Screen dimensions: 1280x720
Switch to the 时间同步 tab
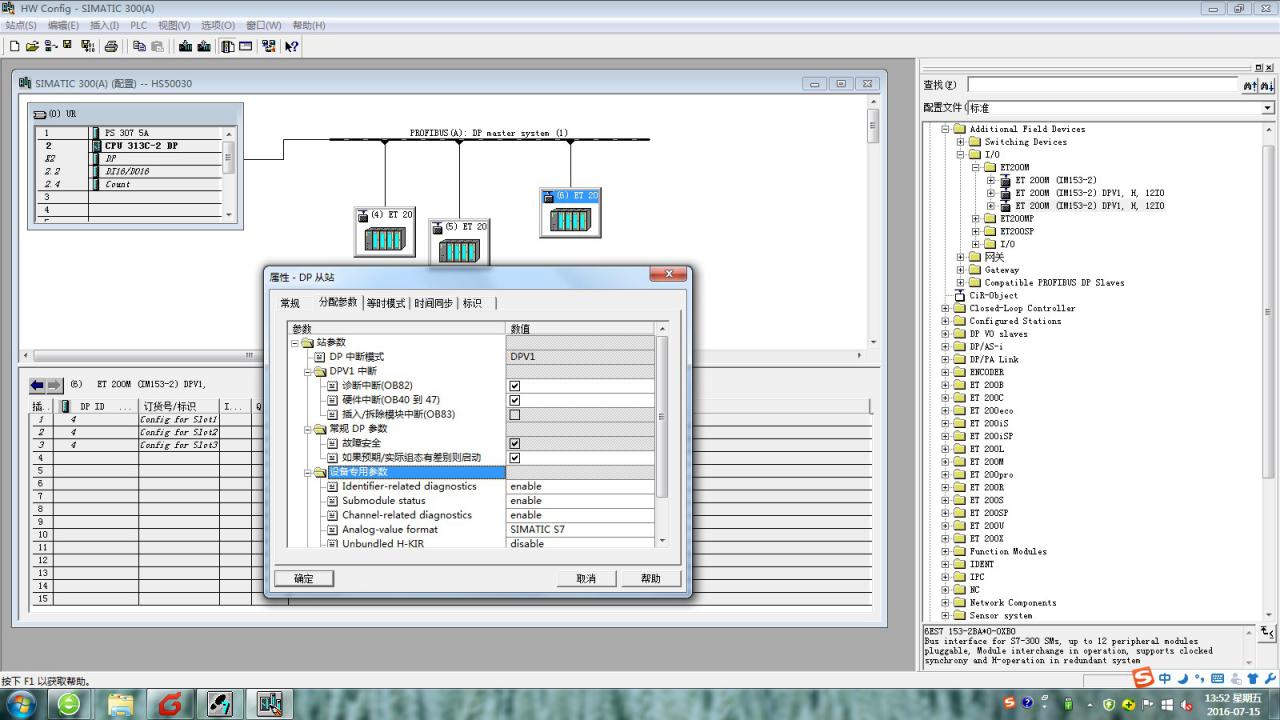pos(433,303)
